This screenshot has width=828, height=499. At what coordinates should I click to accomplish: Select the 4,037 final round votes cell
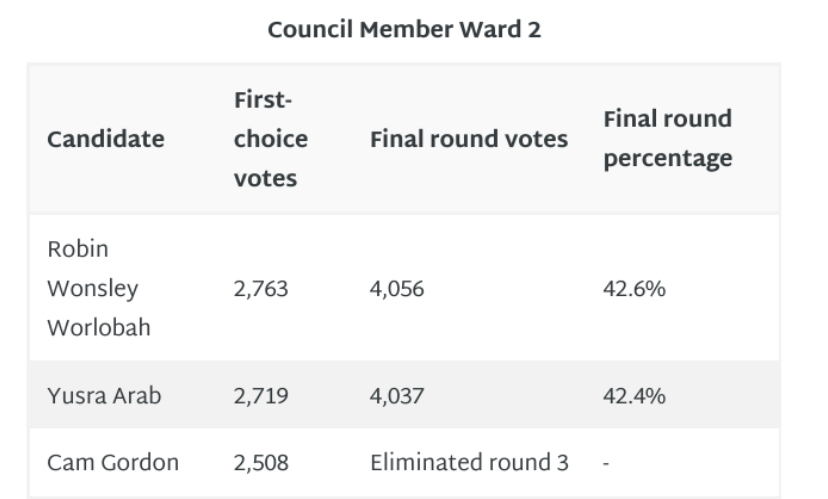click(397, 396)
